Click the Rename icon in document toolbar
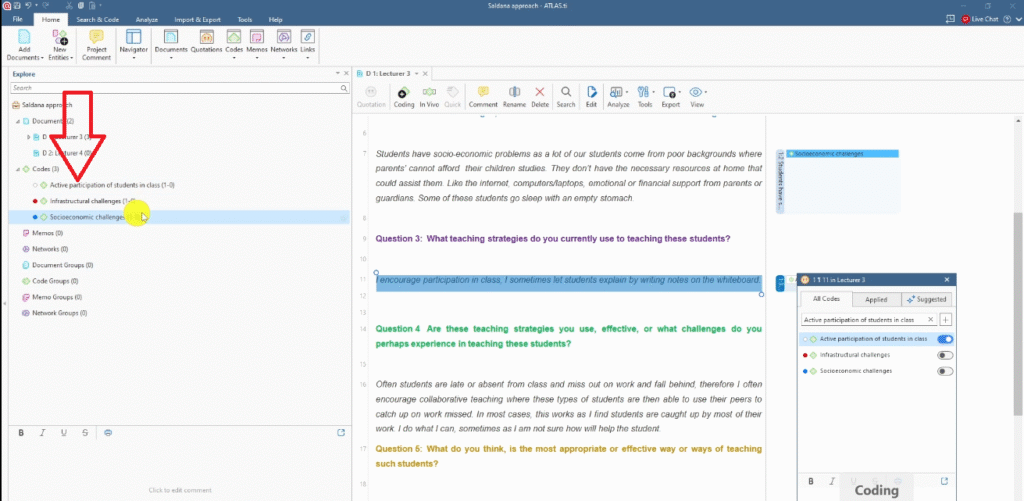The height and width of the screenshot is (501, 1024). (514, 96)
